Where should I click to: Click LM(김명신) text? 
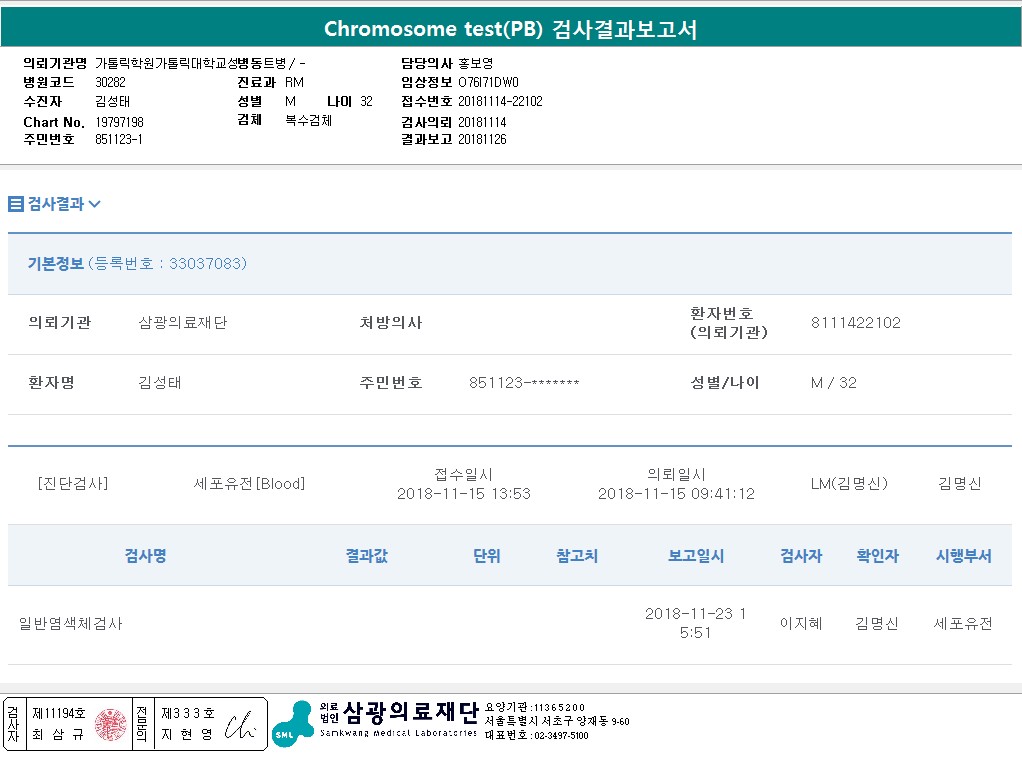[x=849, y=484]
